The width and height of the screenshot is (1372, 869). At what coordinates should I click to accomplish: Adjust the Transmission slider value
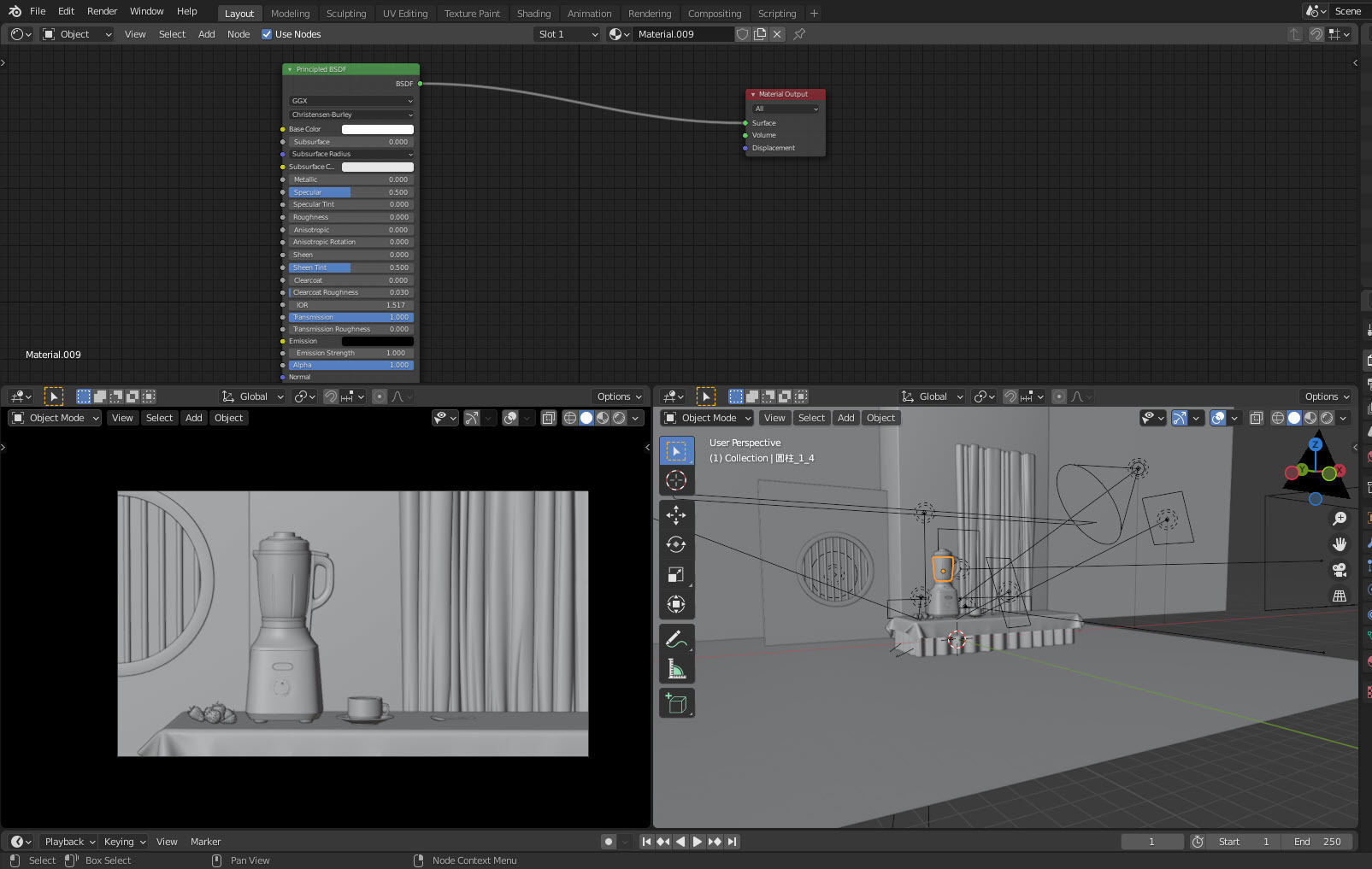(351, 317)
